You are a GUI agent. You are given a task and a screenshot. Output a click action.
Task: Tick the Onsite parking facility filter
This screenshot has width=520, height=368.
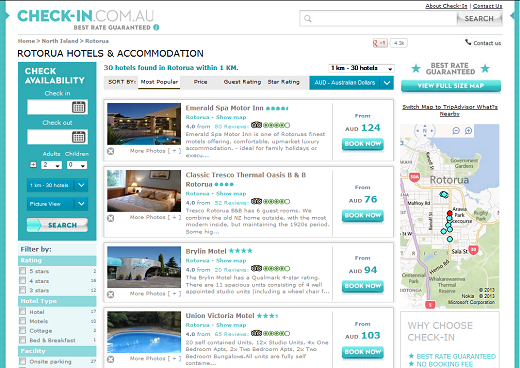(x=23, y=361)
